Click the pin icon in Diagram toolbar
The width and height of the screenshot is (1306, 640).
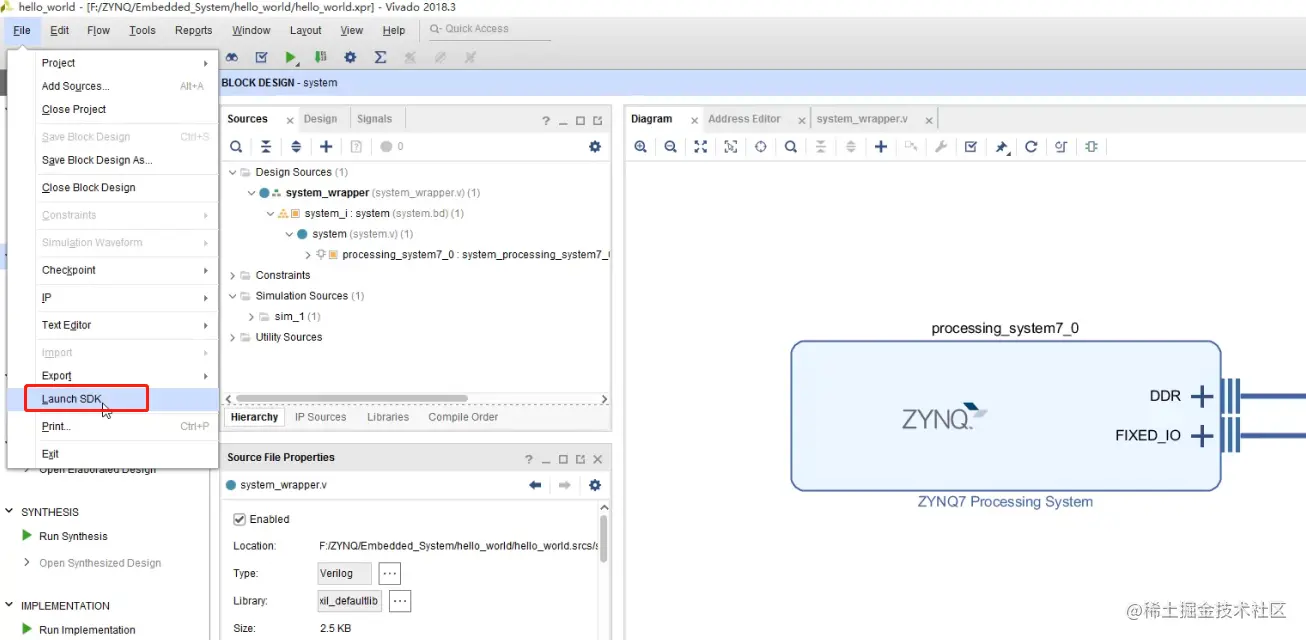pos(1001,147)
